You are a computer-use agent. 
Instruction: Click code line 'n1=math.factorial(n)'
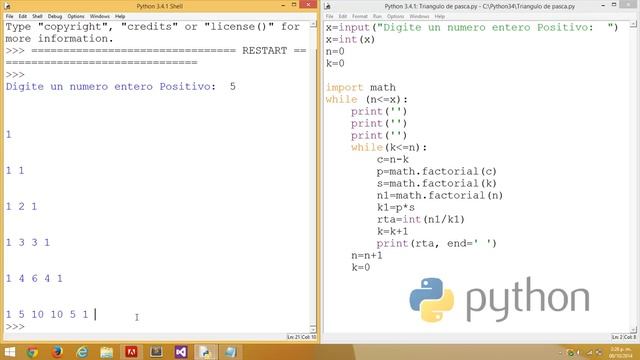coord(440,196)
